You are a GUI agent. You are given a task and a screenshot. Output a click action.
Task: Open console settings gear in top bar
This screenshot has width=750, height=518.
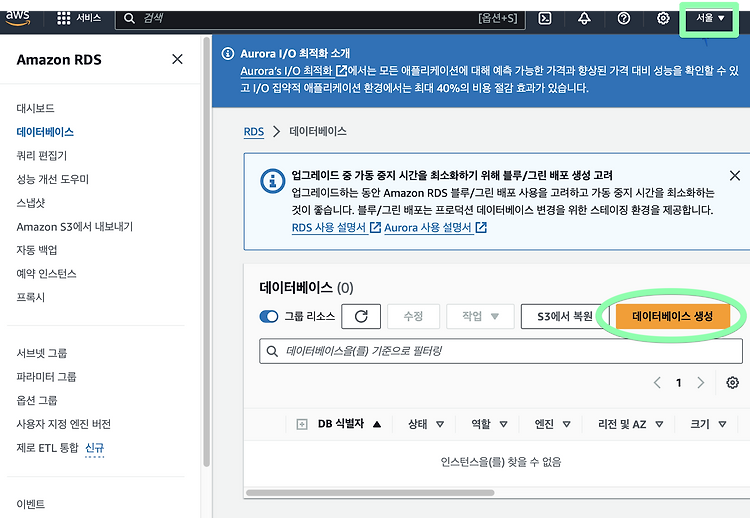663,19
